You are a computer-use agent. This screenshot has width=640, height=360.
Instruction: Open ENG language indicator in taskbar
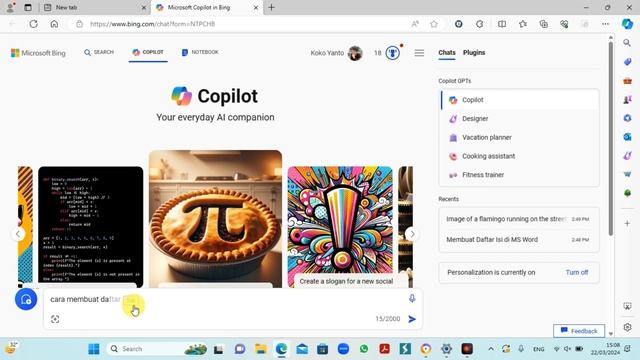[538, 349]
